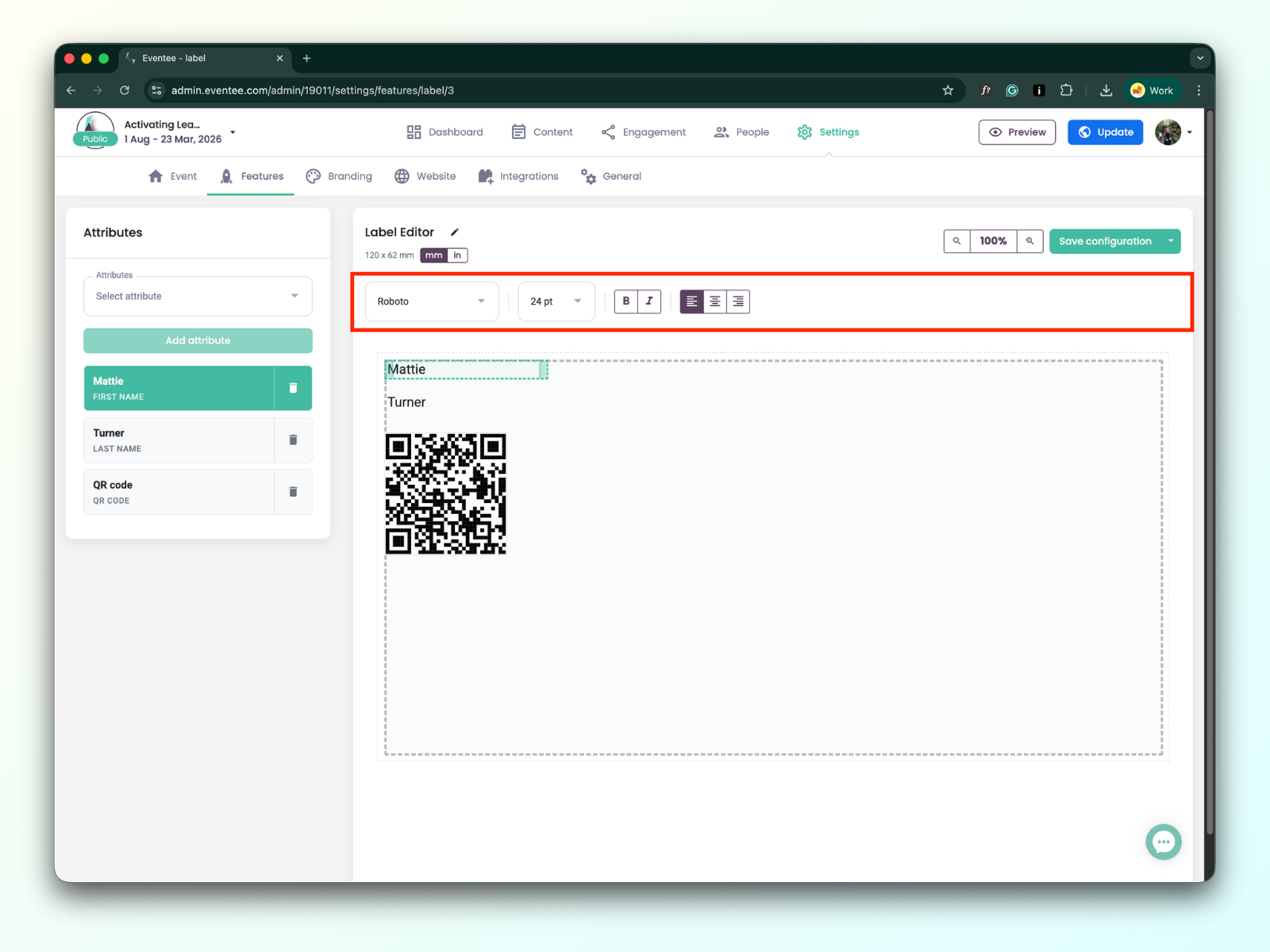Viewport: 1270px width, 952px height.
Task: Zoom in the label canvas
Action: 1029,241
